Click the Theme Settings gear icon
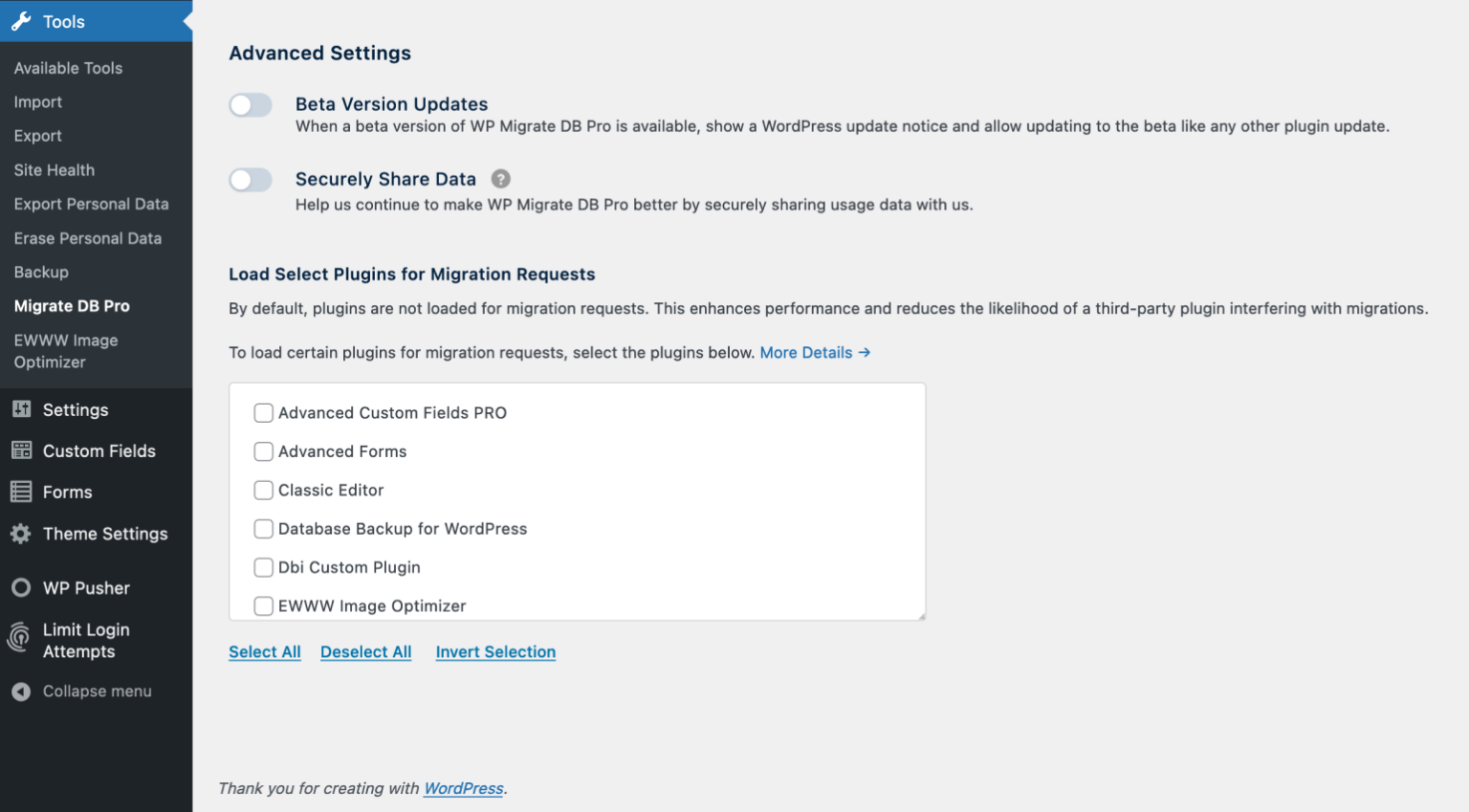The height and width of the screenshot is (812, 1469). (x=20, y=534)
